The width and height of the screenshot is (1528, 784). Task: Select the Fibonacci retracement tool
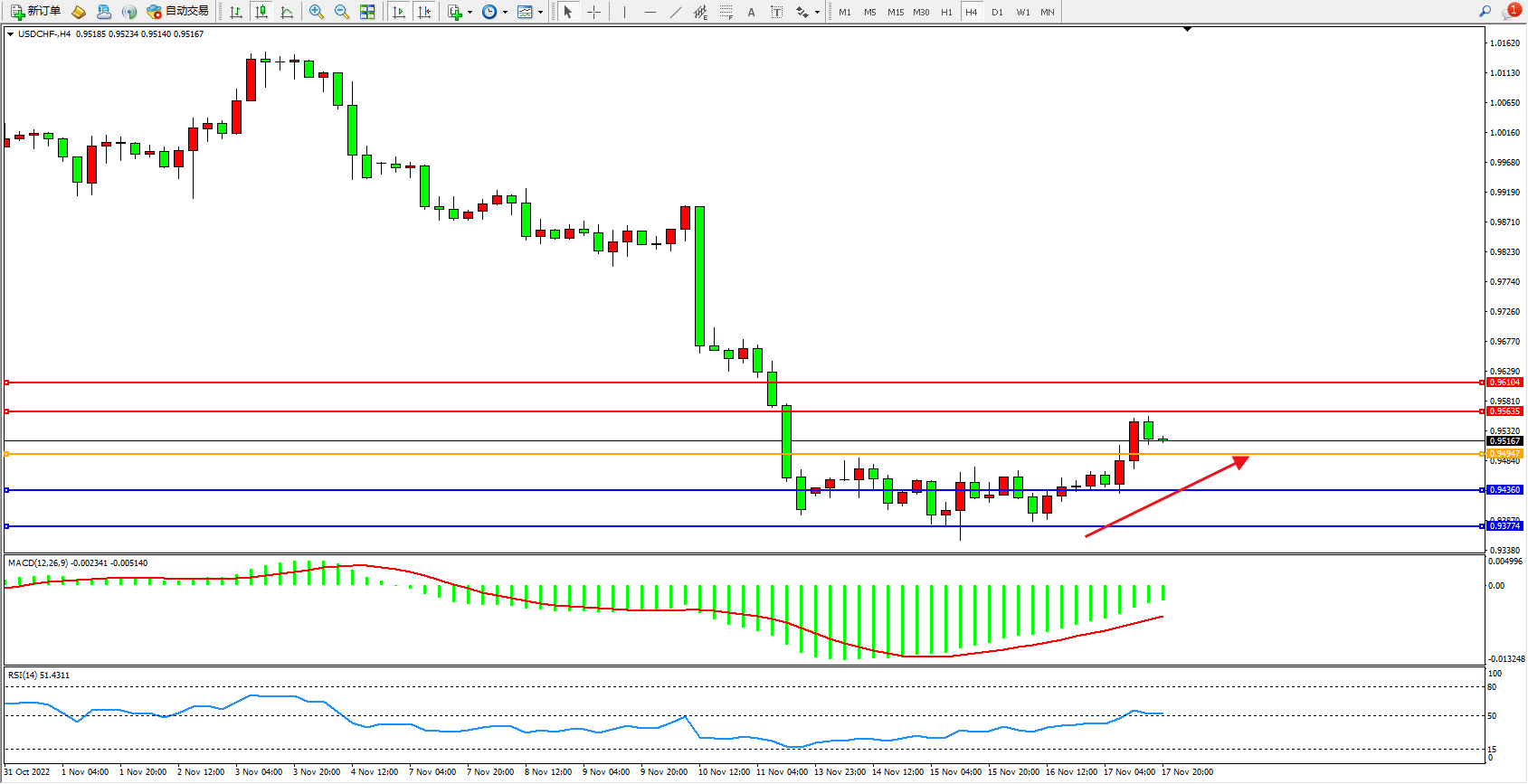point(726,12)
